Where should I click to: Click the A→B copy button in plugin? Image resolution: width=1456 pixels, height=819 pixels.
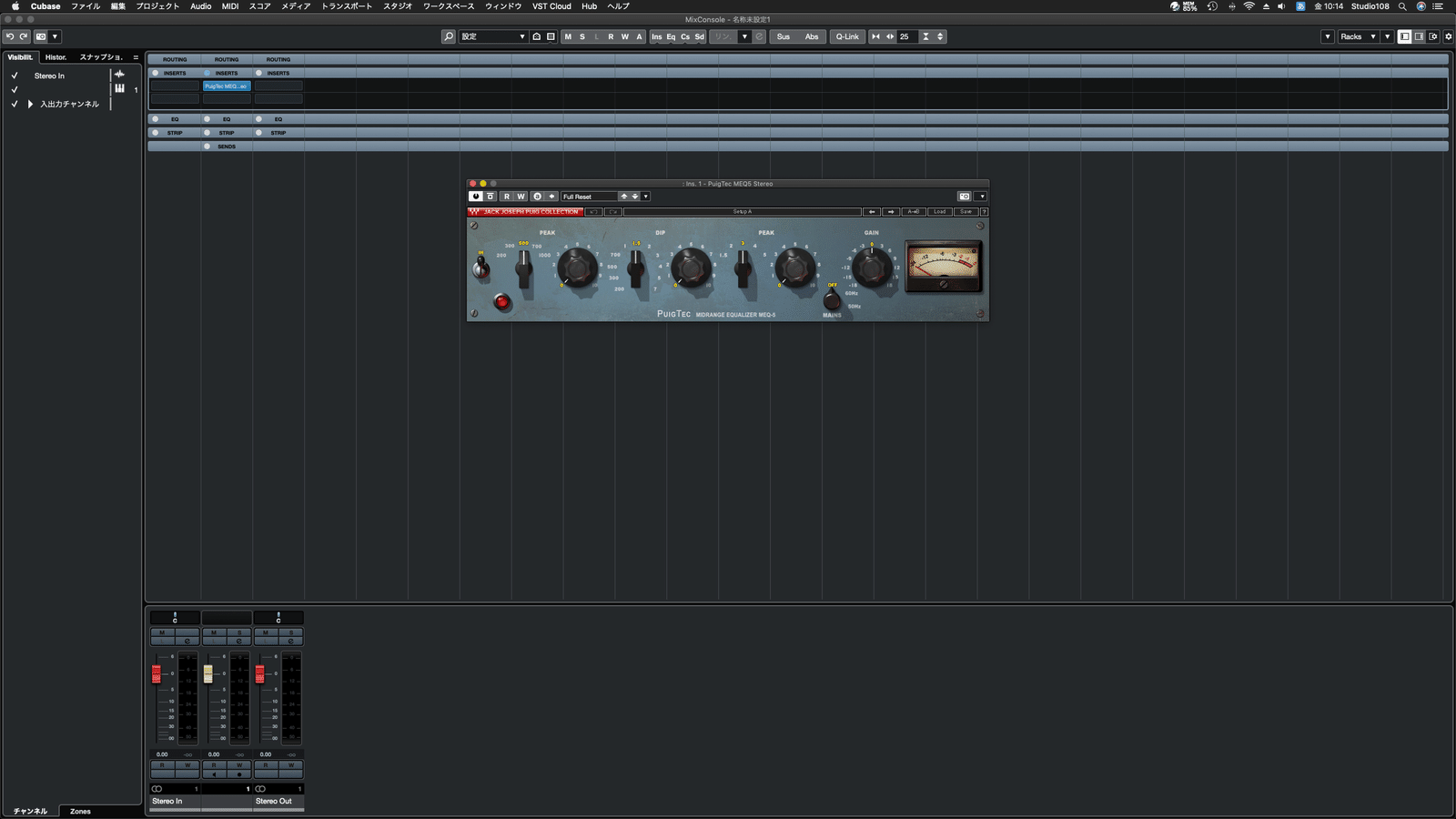coord(913,211)
